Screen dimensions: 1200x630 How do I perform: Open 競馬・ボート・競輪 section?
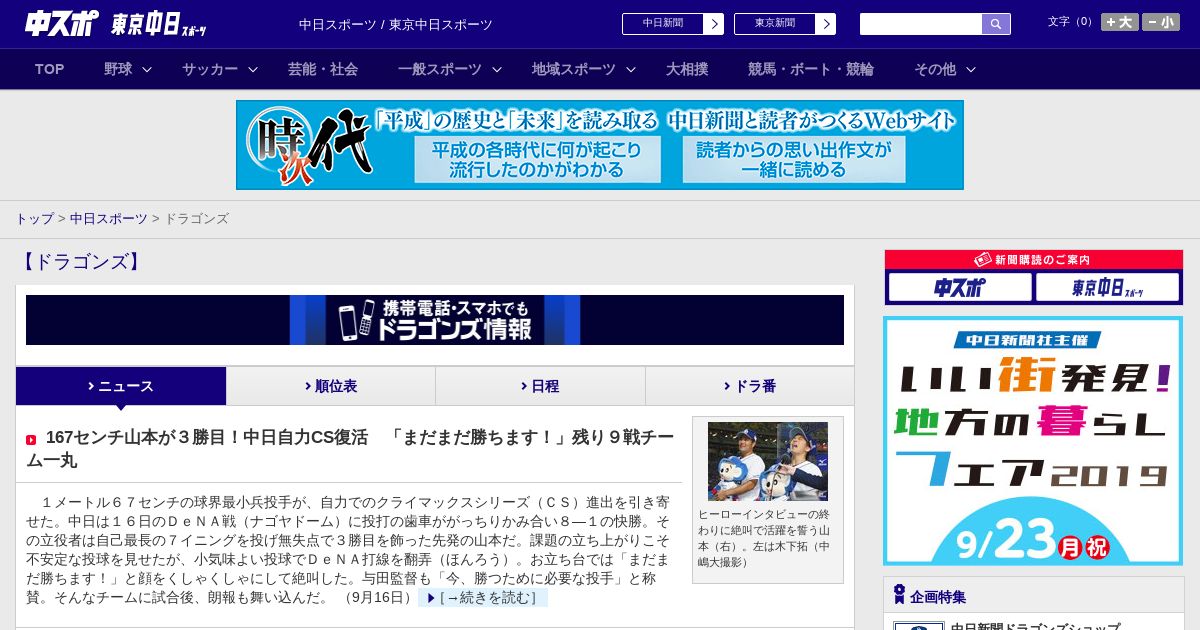tap(811, 69)
